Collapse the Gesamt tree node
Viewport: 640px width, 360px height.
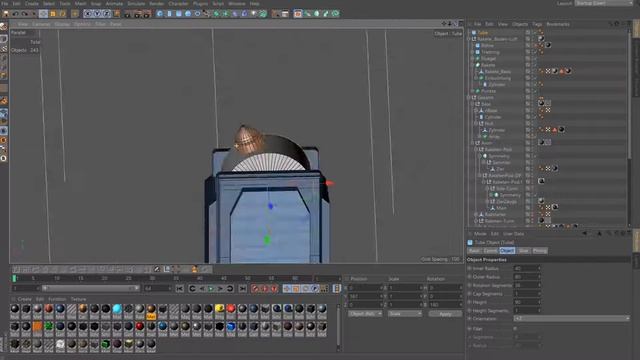click(x=469, y=98)
